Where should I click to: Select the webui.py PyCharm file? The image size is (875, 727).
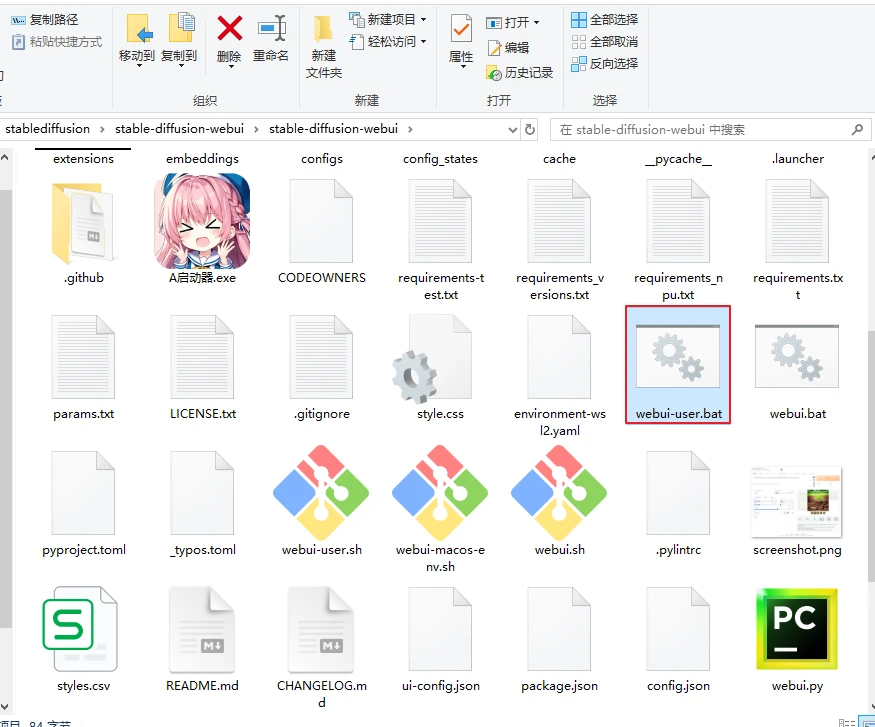tap(797, 639)
